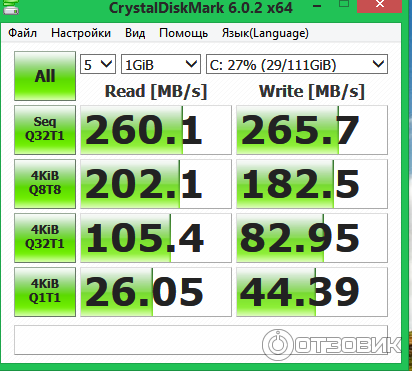Viewport: 412px width, 371px height.
Task: Select the 105.4 read result
Action: point(156,238)
